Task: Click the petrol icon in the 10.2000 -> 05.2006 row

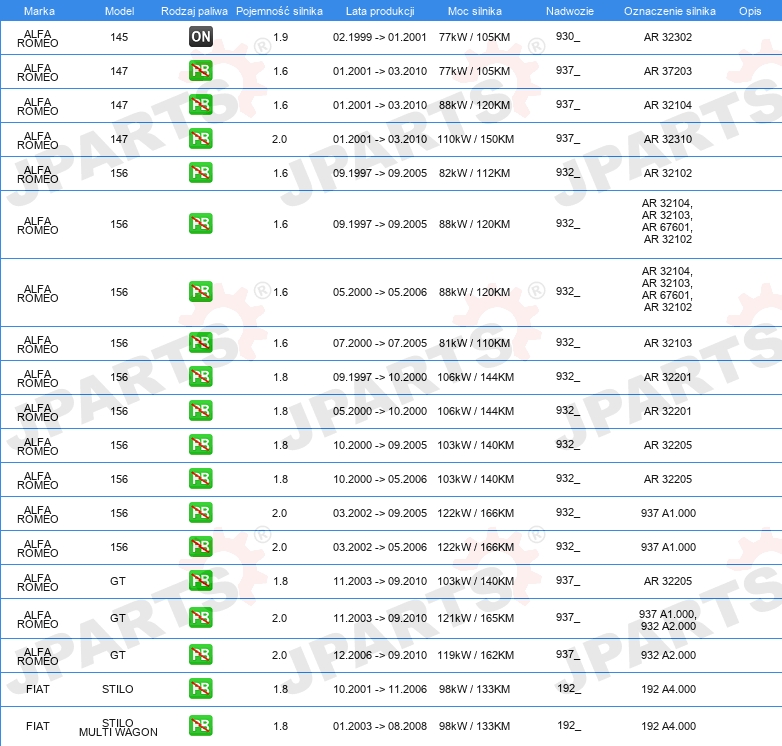Action: click(x=200, y=478)
